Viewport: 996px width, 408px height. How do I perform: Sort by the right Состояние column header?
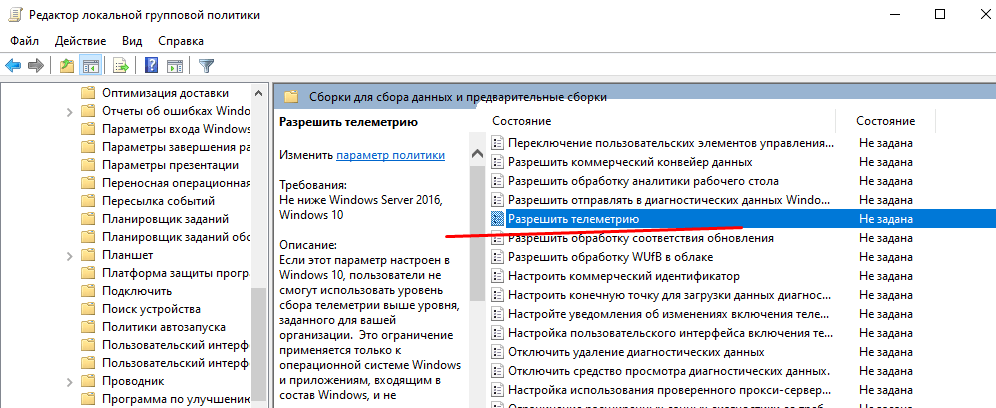[885, 121]
